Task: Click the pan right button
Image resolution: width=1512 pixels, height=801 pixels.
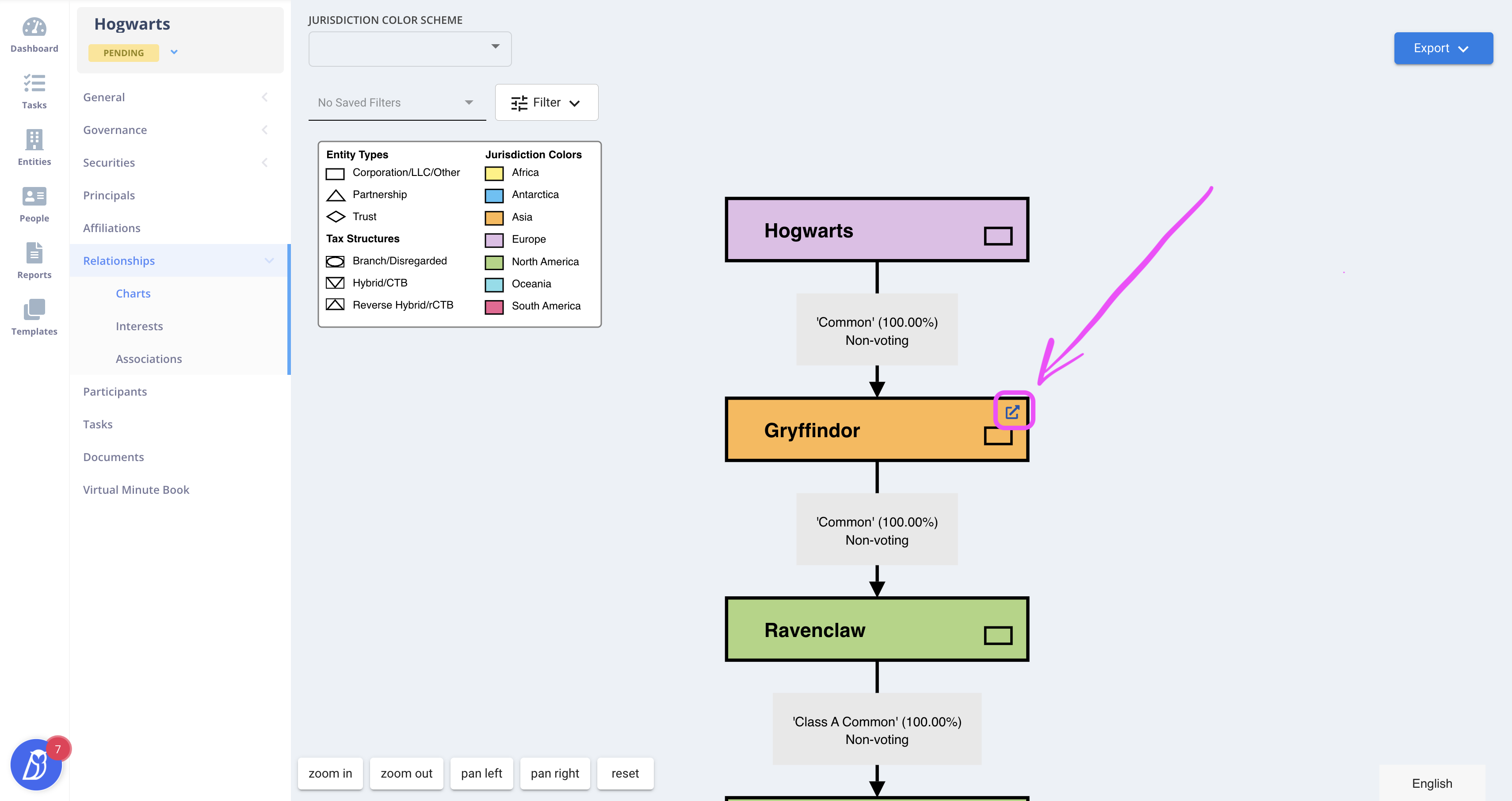Action: point(555,774)
